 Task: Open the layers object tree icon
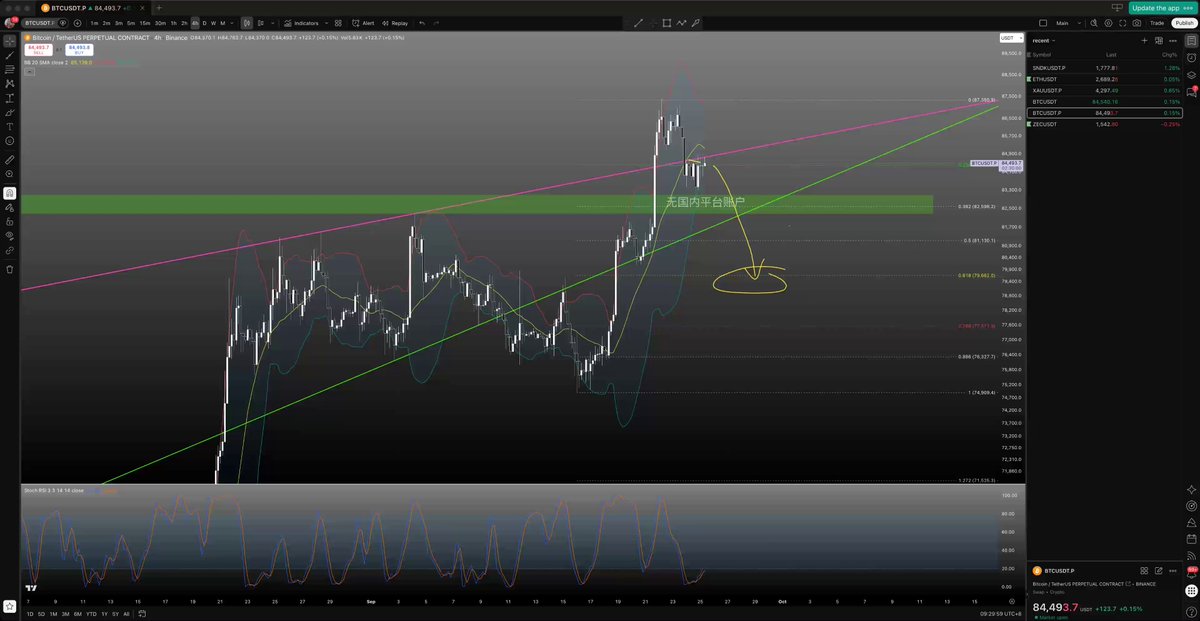point(1191,75)
